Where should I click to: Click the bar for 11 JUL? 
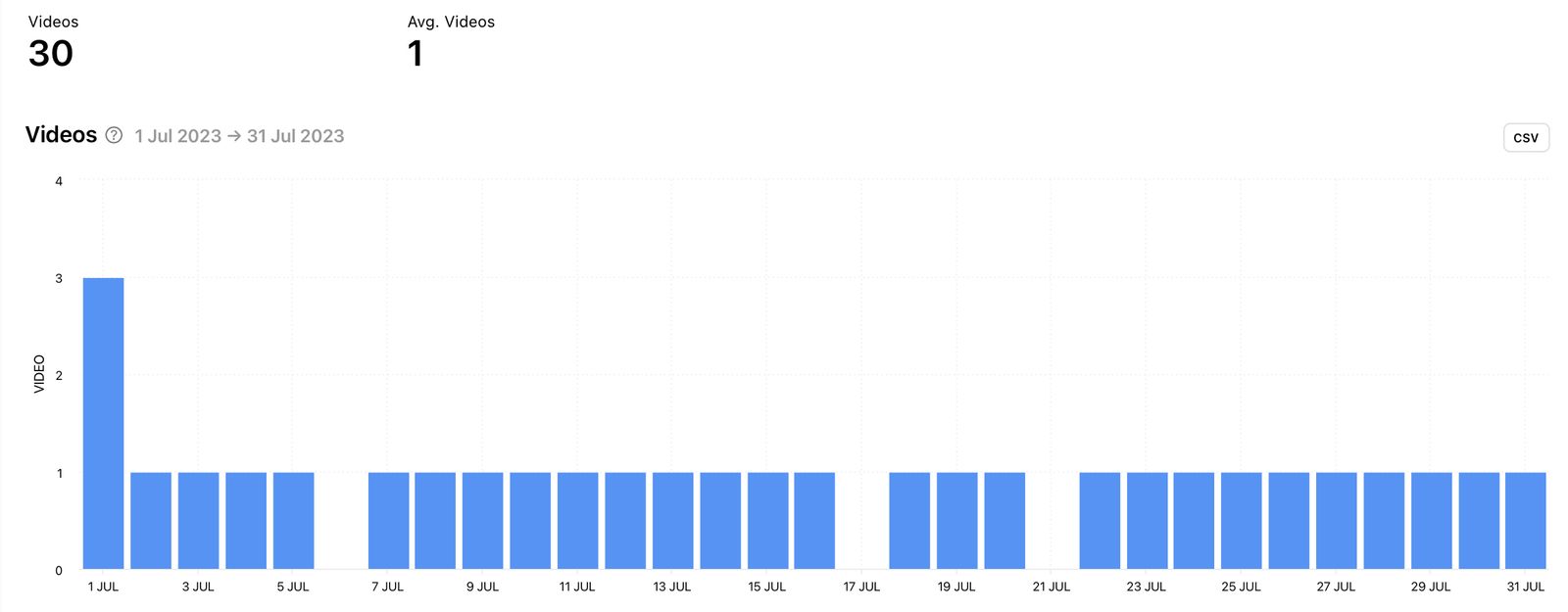pos(579,519)
